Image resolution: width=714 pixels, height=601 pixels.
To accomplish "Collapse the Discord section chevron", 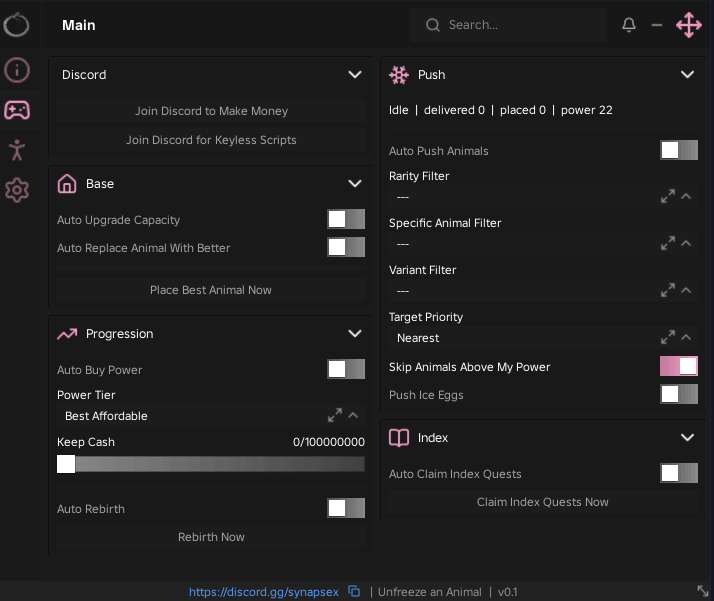I will (355, 74).
